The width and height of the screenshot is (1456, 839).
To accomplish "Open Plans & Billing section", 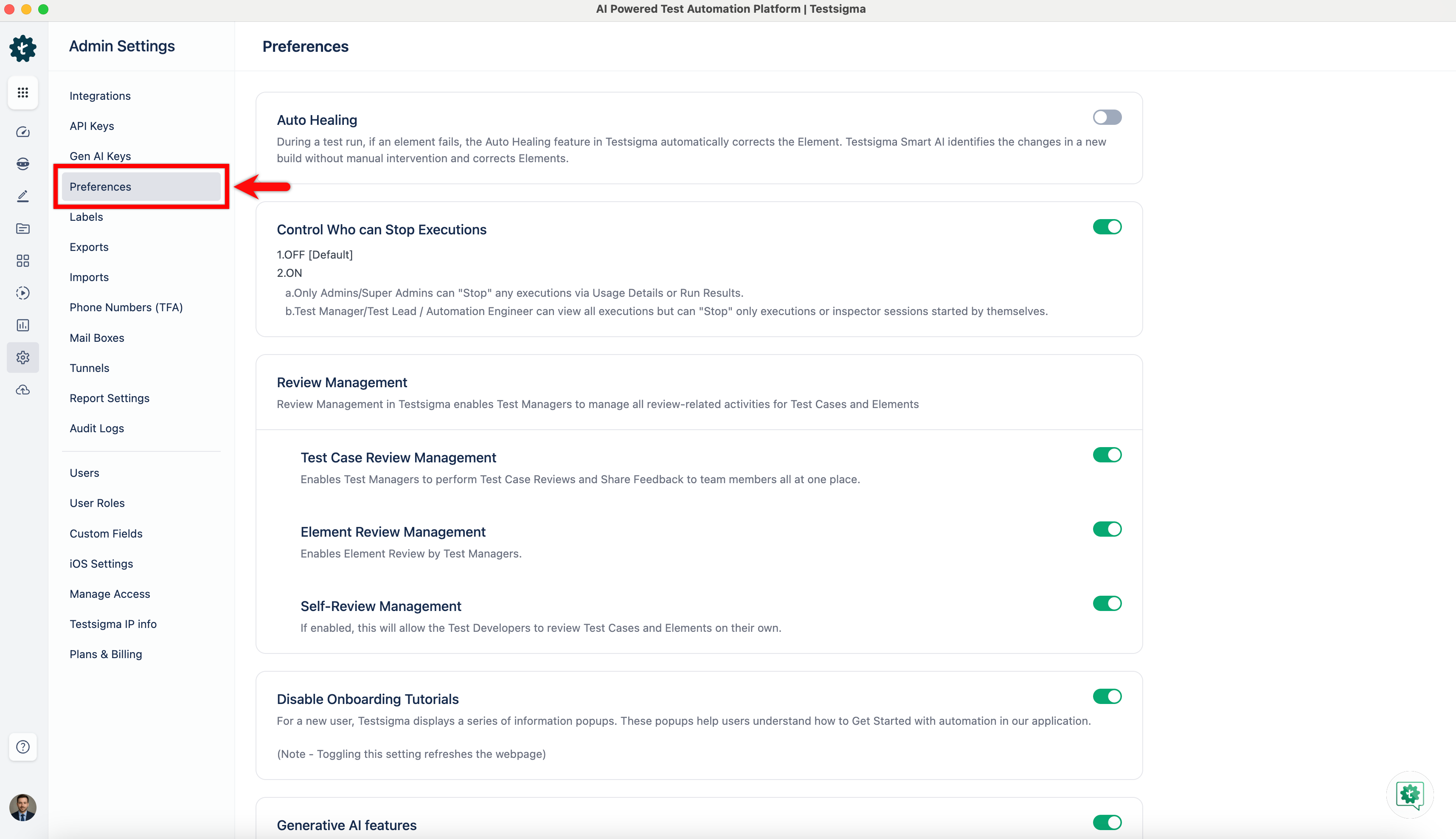I will coord(106,654).
